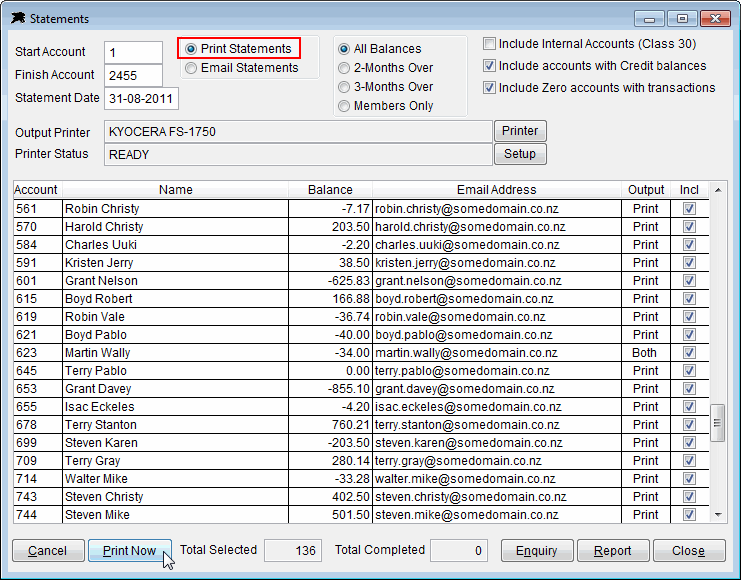This screenshot has height=580, width=741.
Task: Choose the Members Only option
Action: coord(344,106)
